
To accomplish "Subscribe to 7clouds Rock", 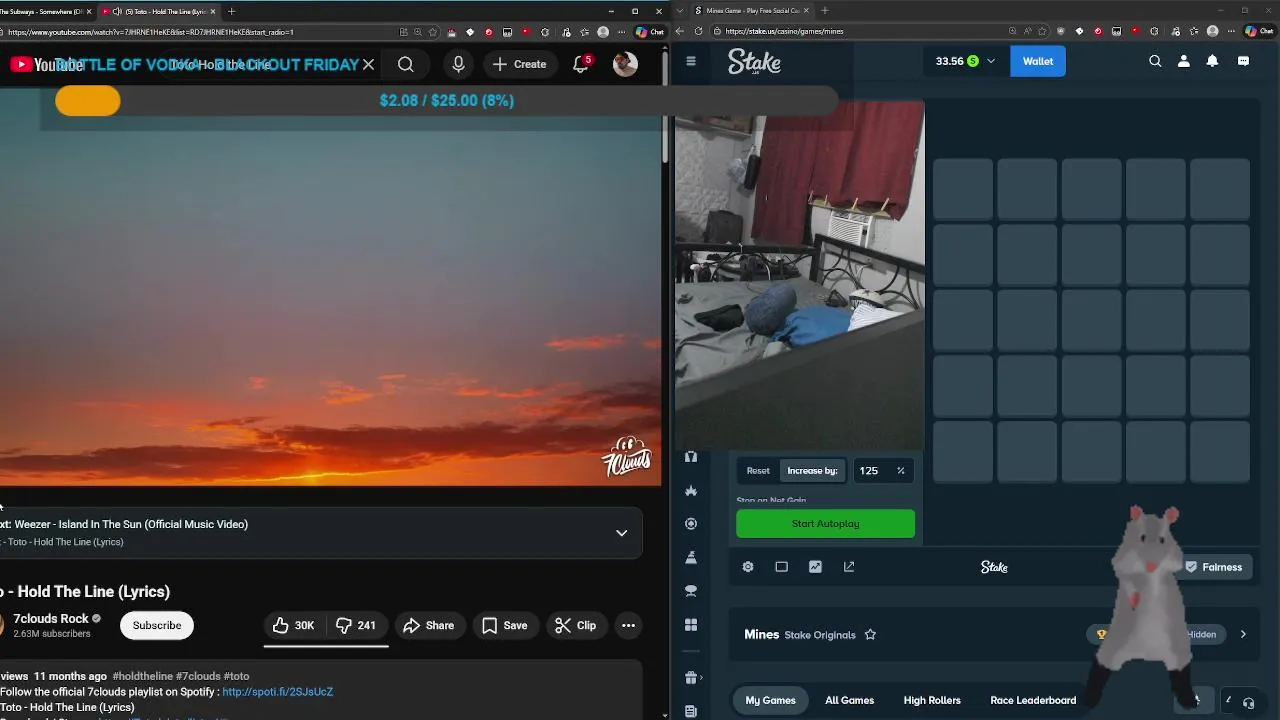I will click(157, 625).
